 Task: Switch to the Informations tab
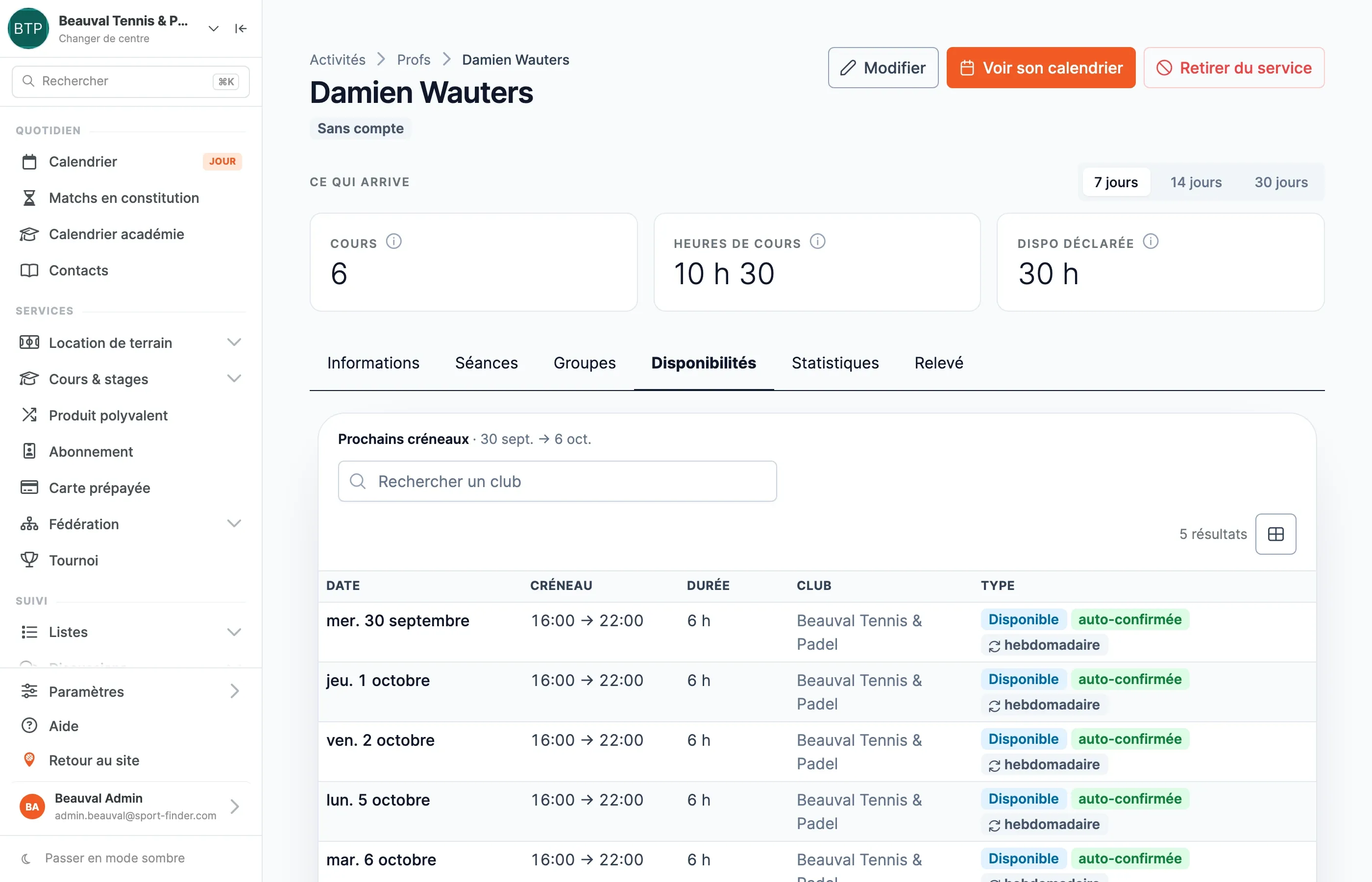point(373,363)
